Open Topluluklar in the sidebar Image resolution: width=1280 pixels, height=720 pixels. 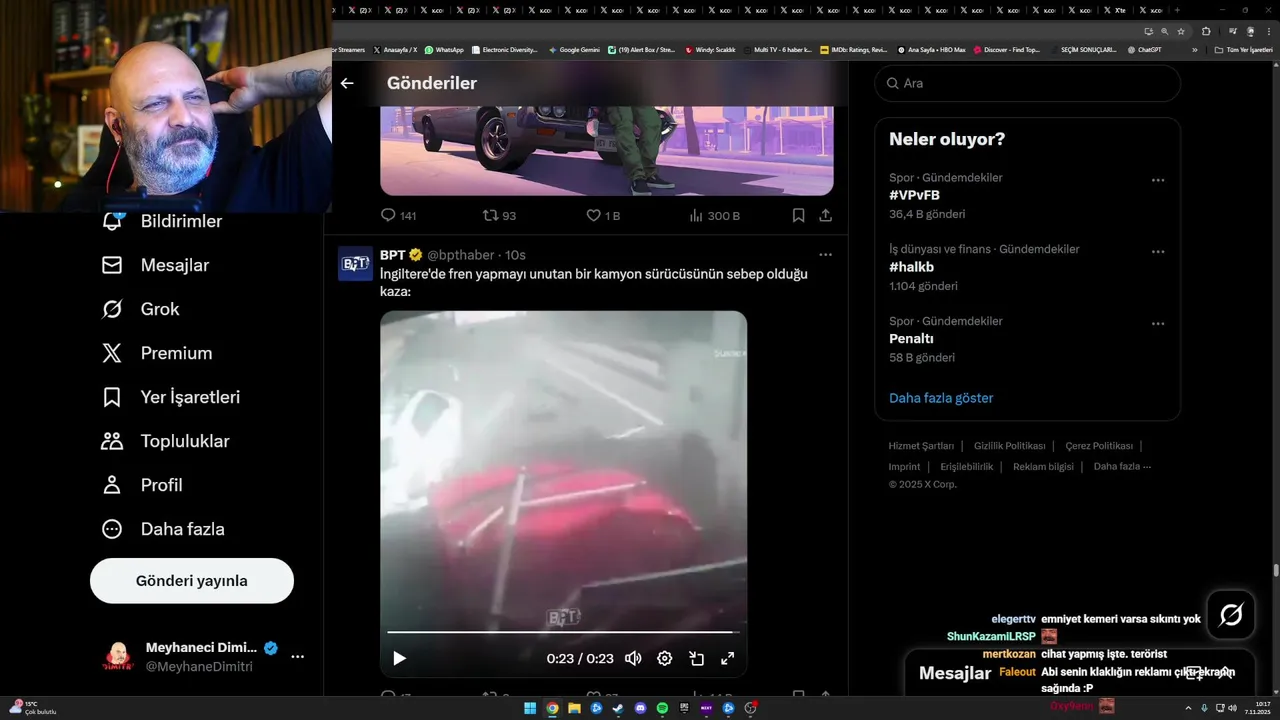(x=166, y=441)
